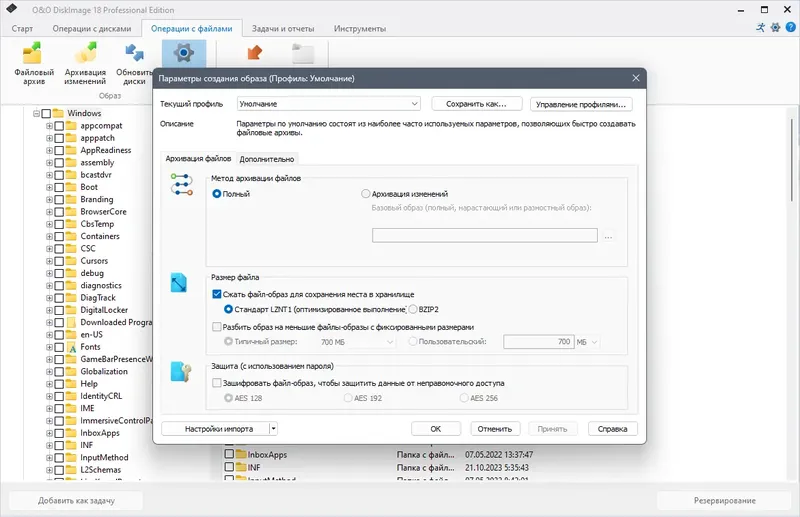Select the Globalization folder in tree
Viewport: 800px width, 517px height.
(104, 372)
